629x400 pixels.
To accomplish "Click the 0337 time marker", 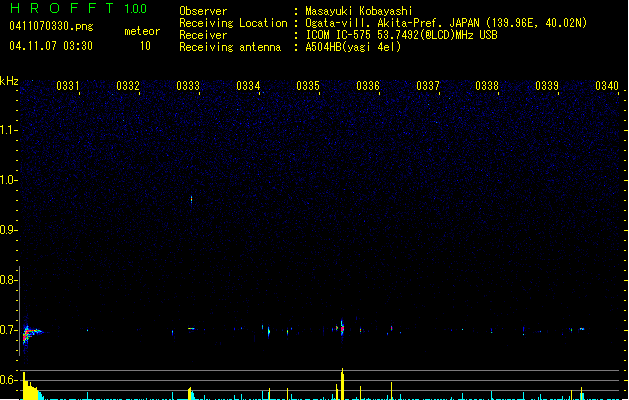I will coord(428,86).
